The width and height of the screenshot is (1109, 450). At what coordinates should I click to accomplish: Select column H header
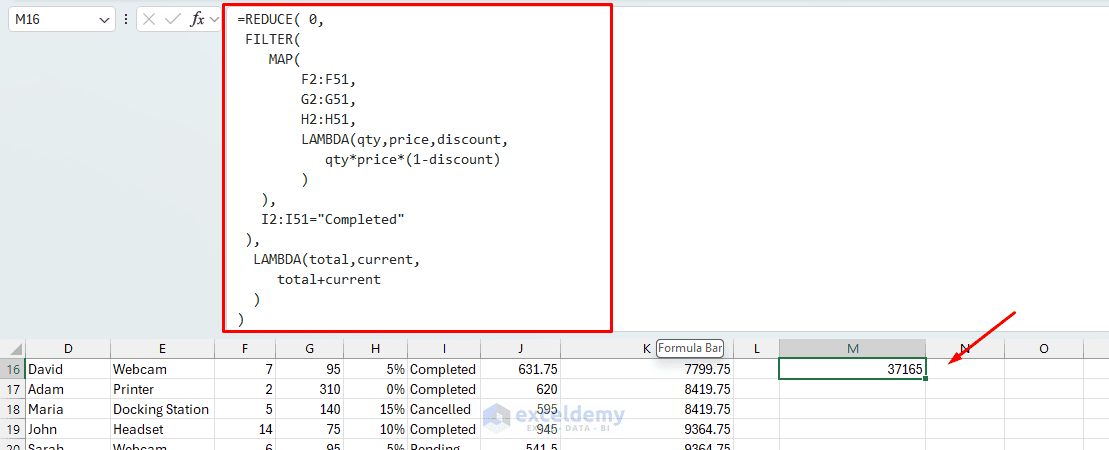point(376,348)
